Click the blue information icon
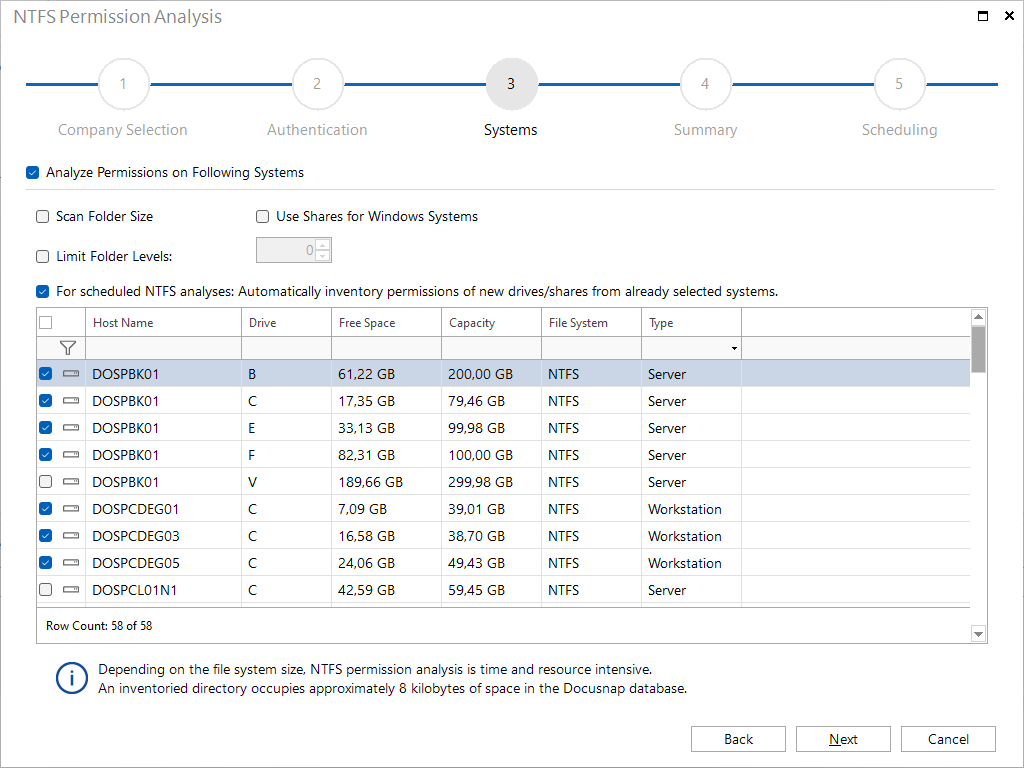The width and height of the screenshot is (1024, 768). coord(72,679)
